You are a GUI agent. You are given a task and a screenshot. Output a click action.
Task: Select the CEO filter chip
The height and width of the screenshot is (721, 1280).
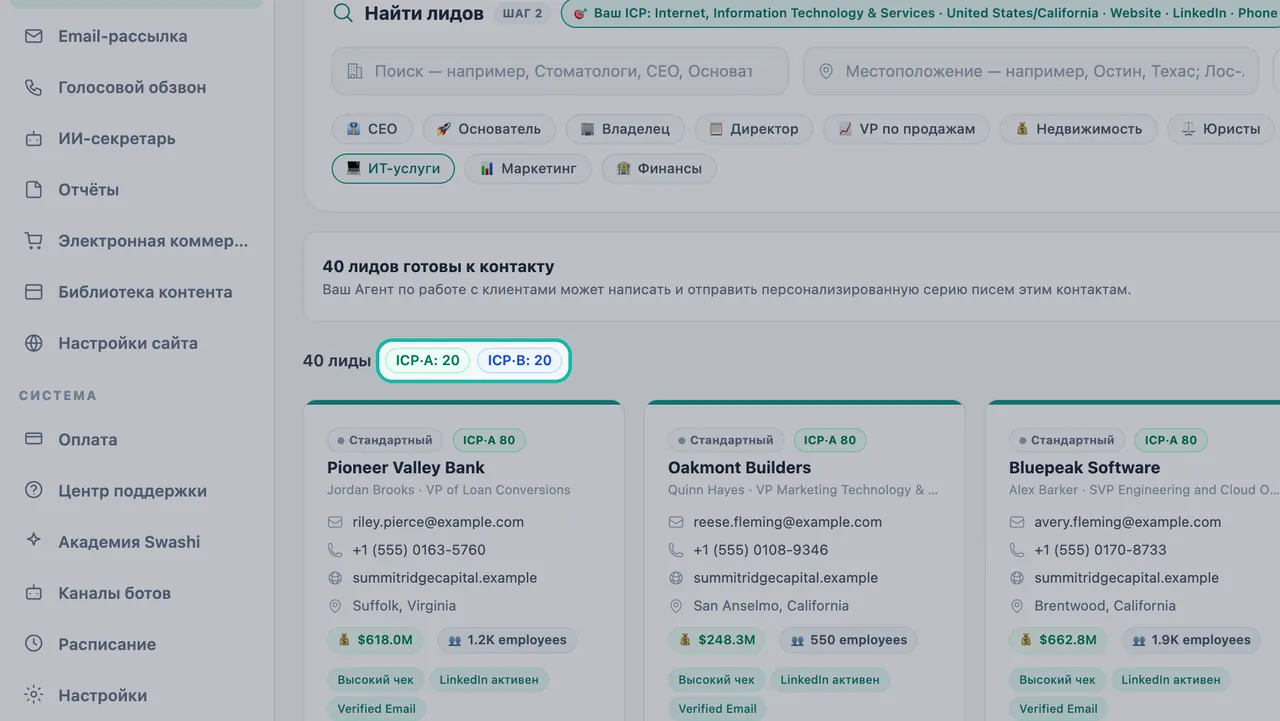pos(371,129)
